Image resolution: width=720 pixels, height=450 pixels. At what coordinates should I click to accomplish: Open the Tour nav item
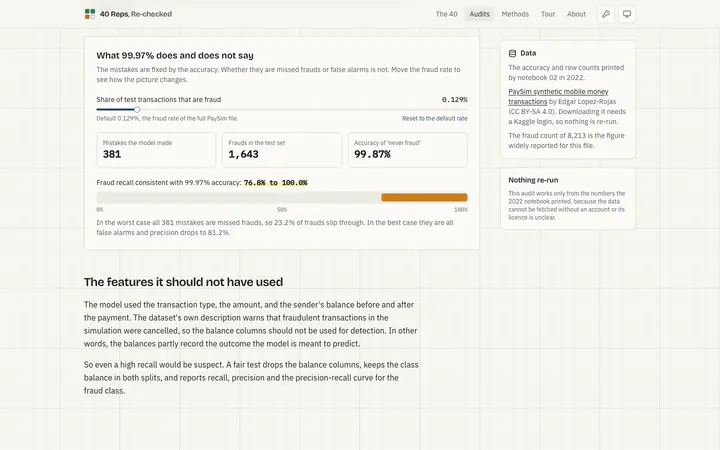(548, 14)
